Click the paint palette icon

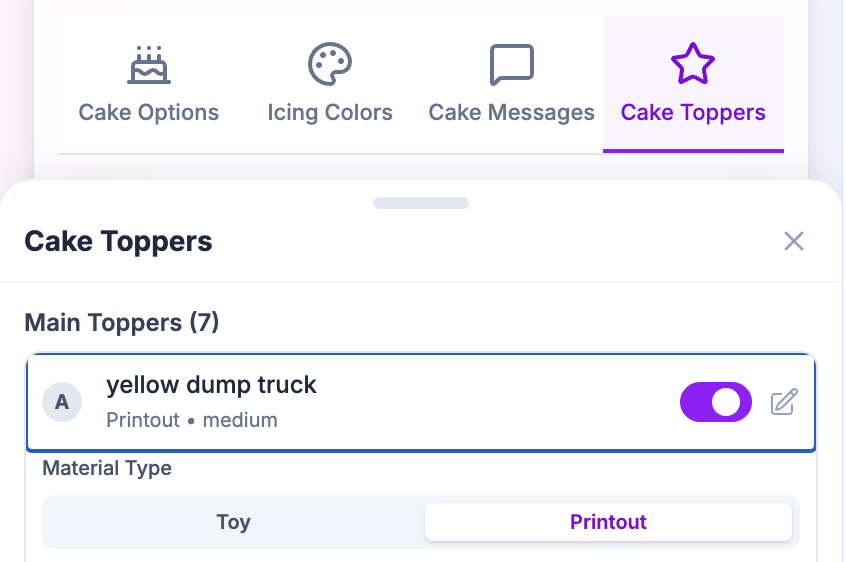click(x=329, y=65)
